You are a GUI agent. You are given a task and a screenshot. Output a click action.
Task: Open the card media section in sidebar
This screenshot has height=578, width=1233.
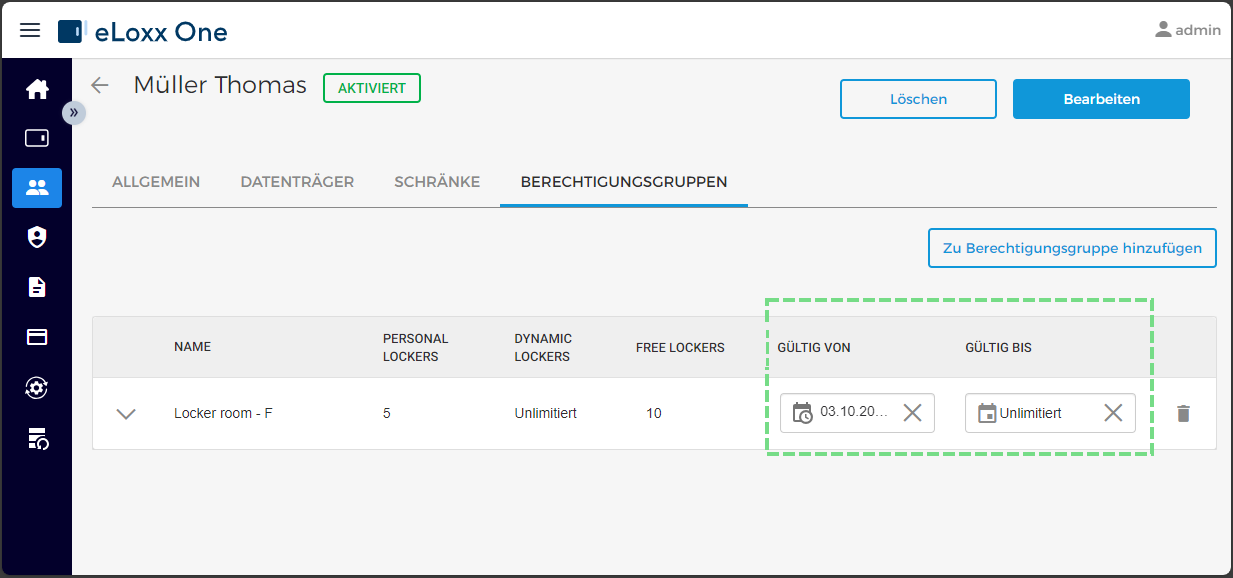click(37, 337)
